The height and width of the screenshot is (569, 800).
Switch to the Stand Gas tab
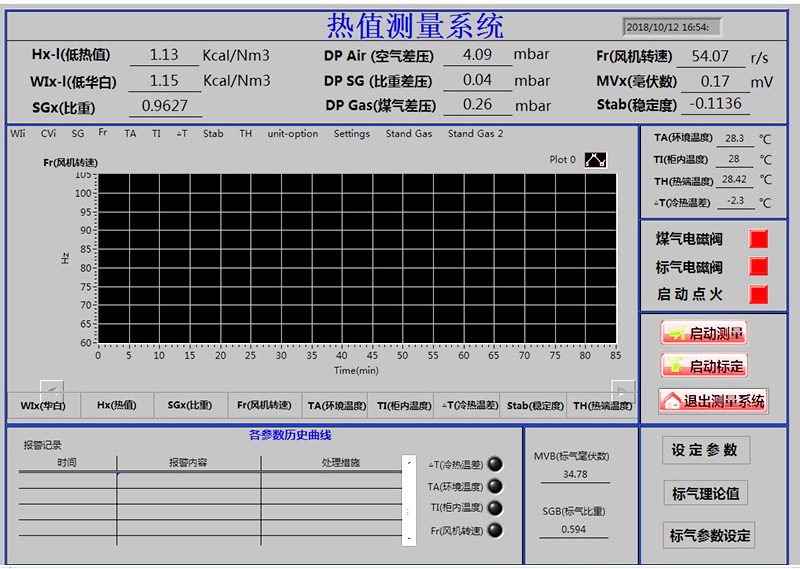(x=409, y=134)
